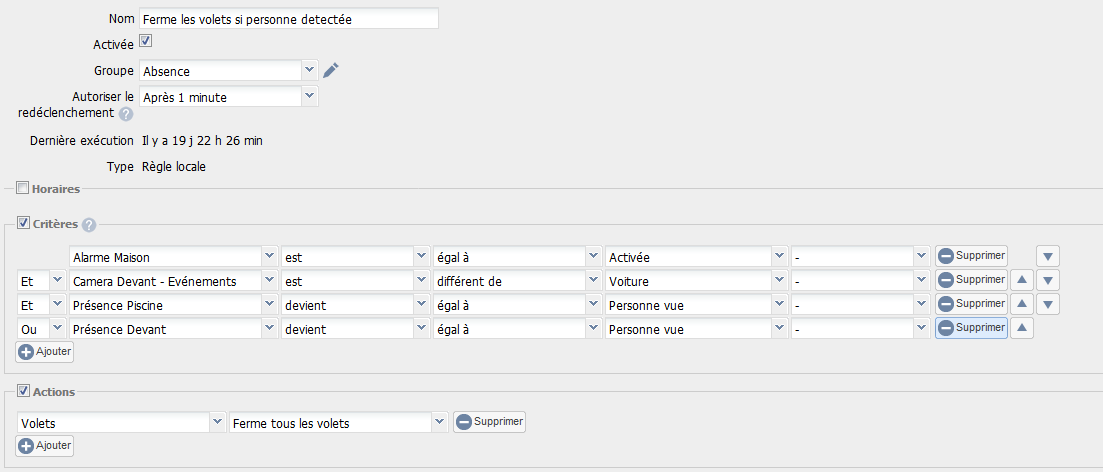Click the Nom text field
This screenshot has height=472, width=1103.
pyautogui.click(x=288, y=19)
